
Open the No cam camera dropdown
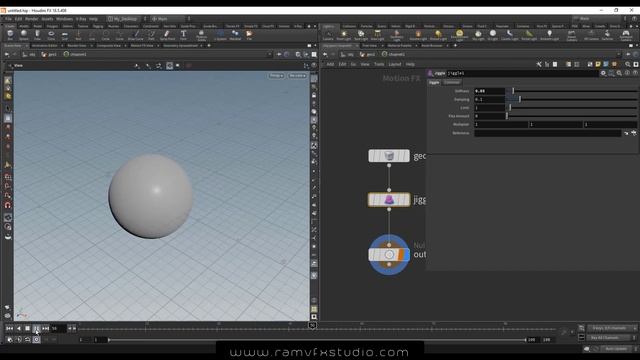[x=297, y=76]
